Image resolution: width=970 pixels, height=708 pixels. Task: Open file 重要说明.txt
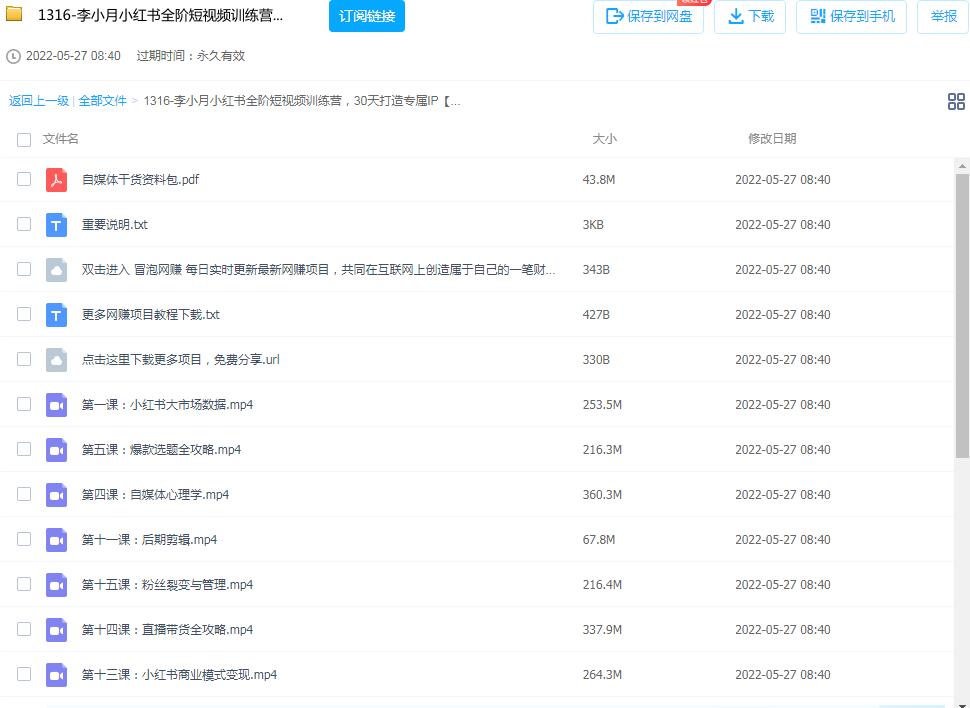tap(114, 225)
